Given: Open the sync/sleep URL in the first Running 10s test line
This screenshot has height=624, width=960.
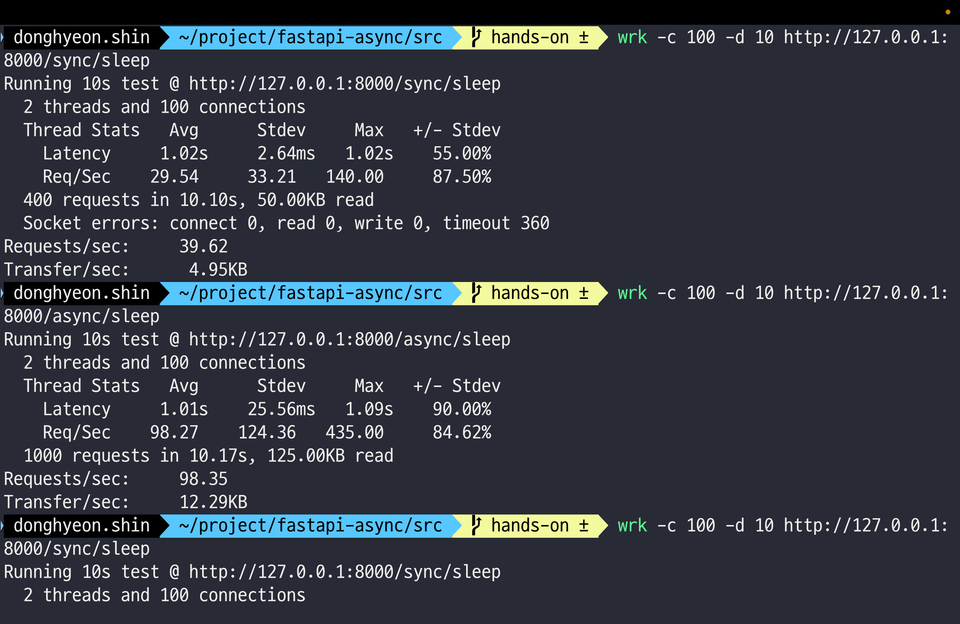Looking at the screenshot, I should click(x=344, y=83).
